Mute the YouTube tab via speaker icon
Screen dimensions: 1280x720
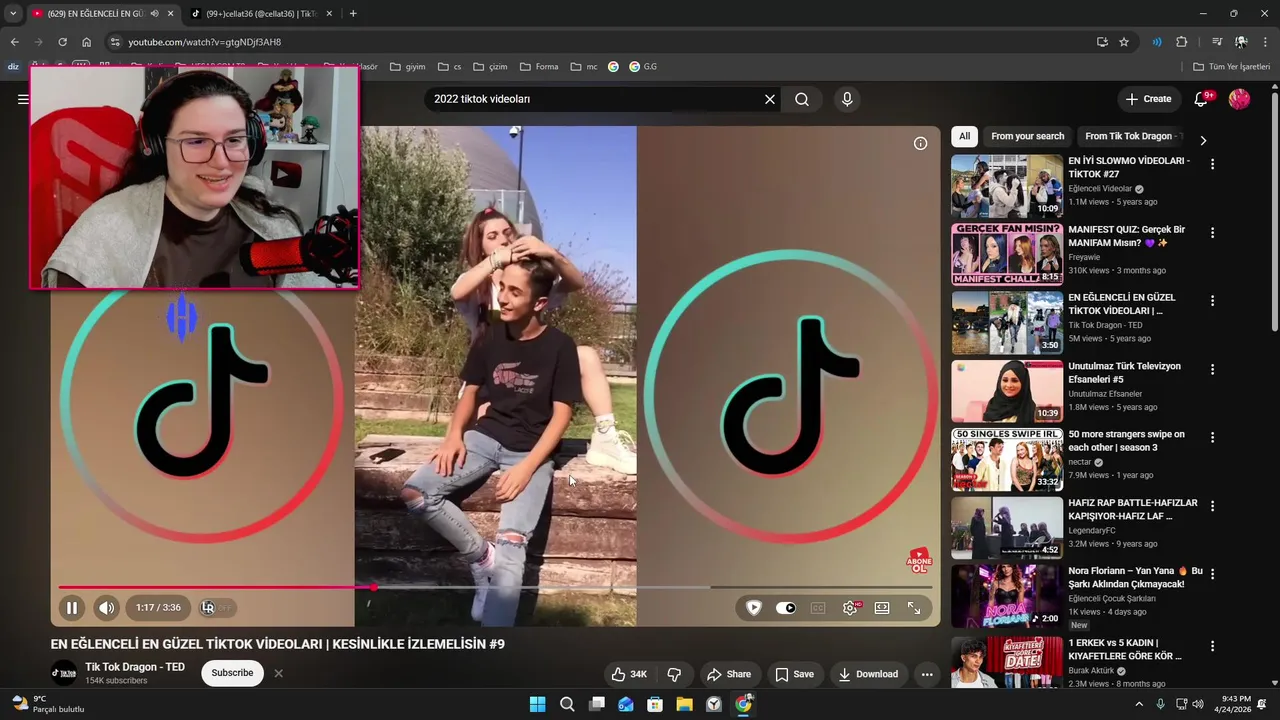tap(154, 14)
